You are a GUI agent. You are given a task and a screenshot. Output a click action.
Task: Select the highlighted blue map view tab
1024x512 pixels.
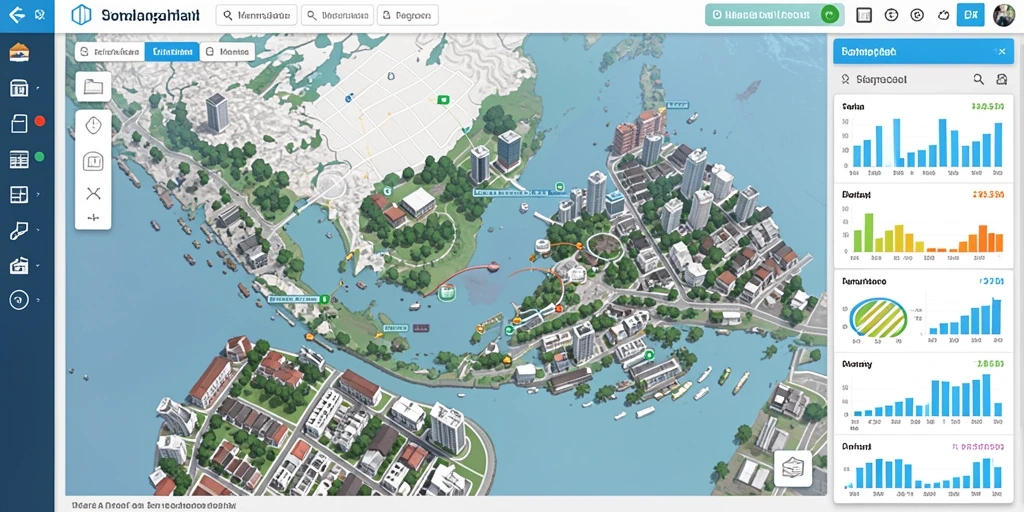coord(172,52)
